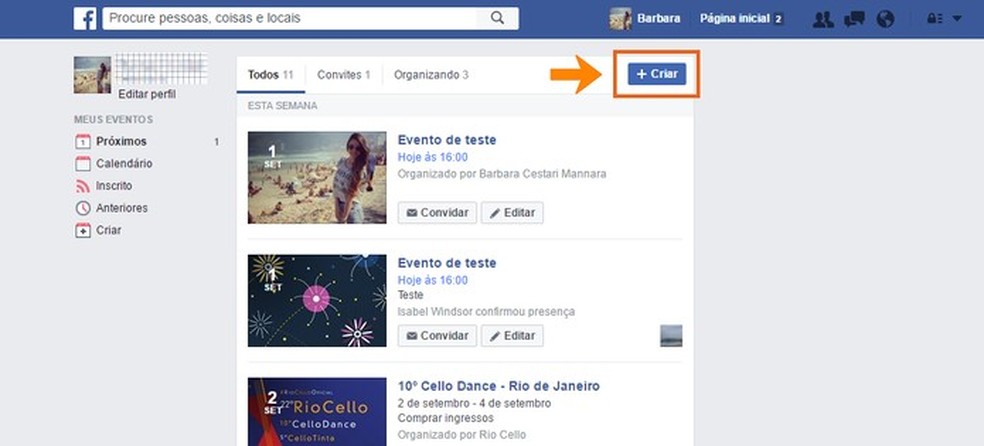Go to Página inicial
984x446 pixels.
coord(734,18)
